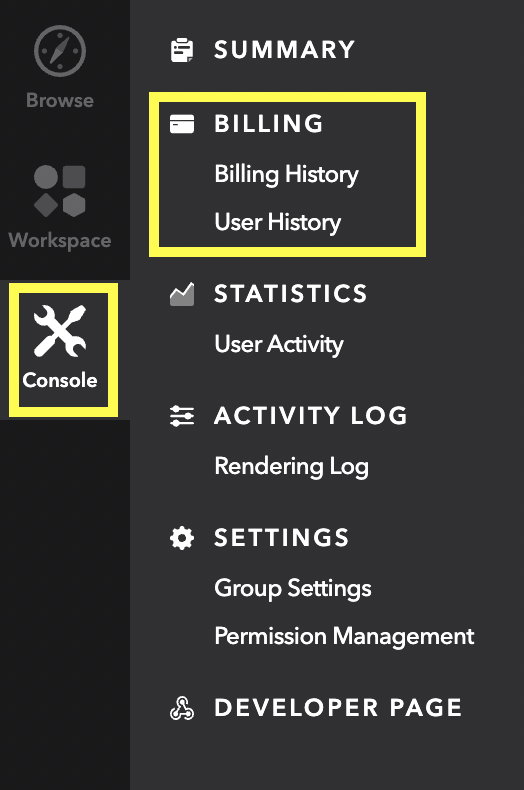Go to Permission Management

pos(344,636)
